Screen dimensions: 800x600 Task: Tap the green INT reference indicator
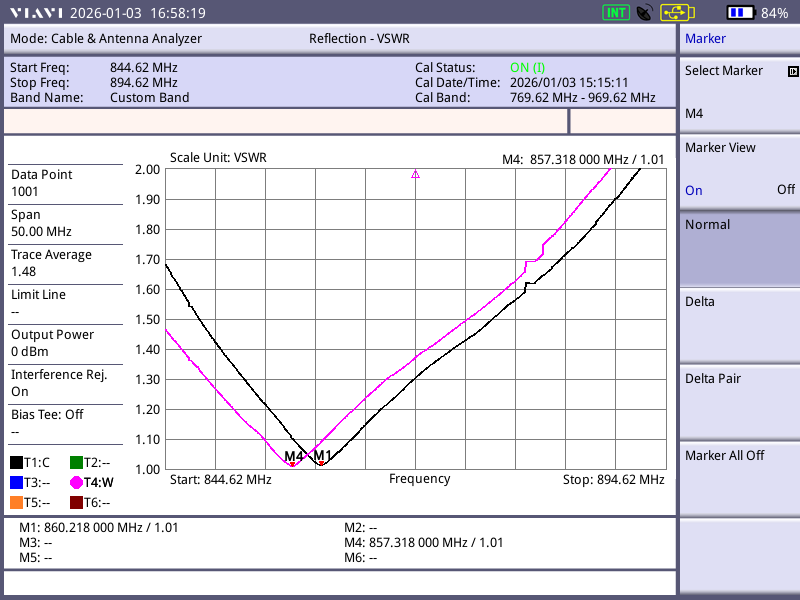pos(615,13)
